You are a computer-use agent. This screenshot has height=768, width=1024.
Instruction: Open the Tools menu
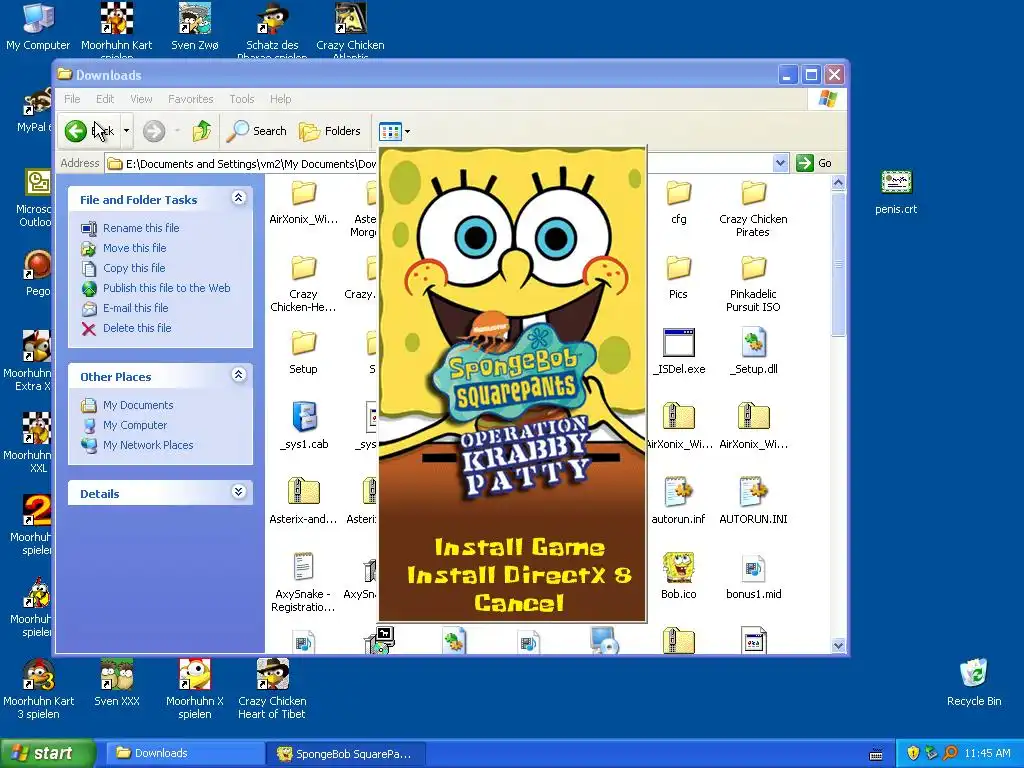pyautogui.click(x=242, y=99)
